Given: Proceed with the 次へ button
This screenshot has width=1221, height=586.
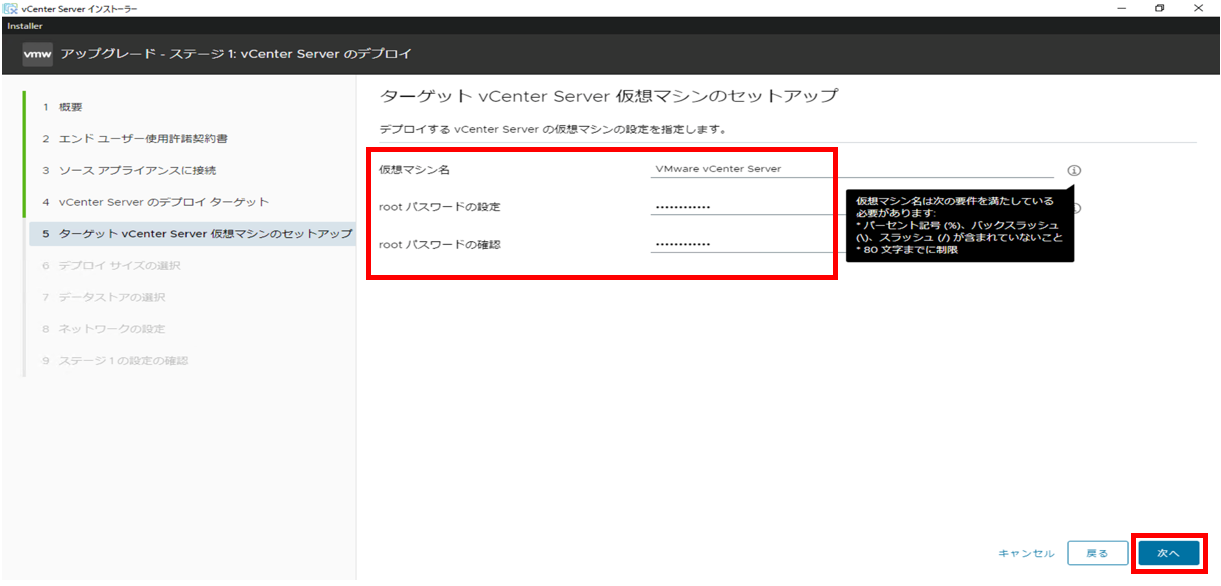Looking at the screenshot, I should 1168,553.
